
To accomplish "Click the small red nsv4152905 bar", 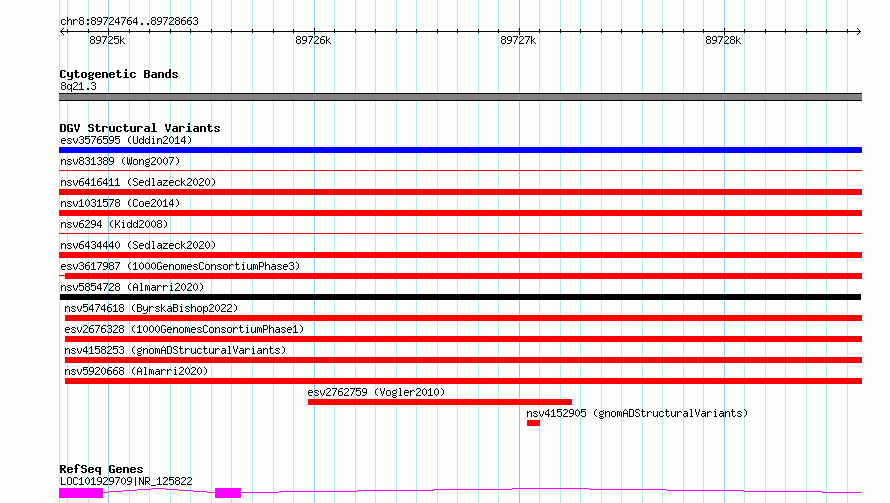I will point(533,423).
